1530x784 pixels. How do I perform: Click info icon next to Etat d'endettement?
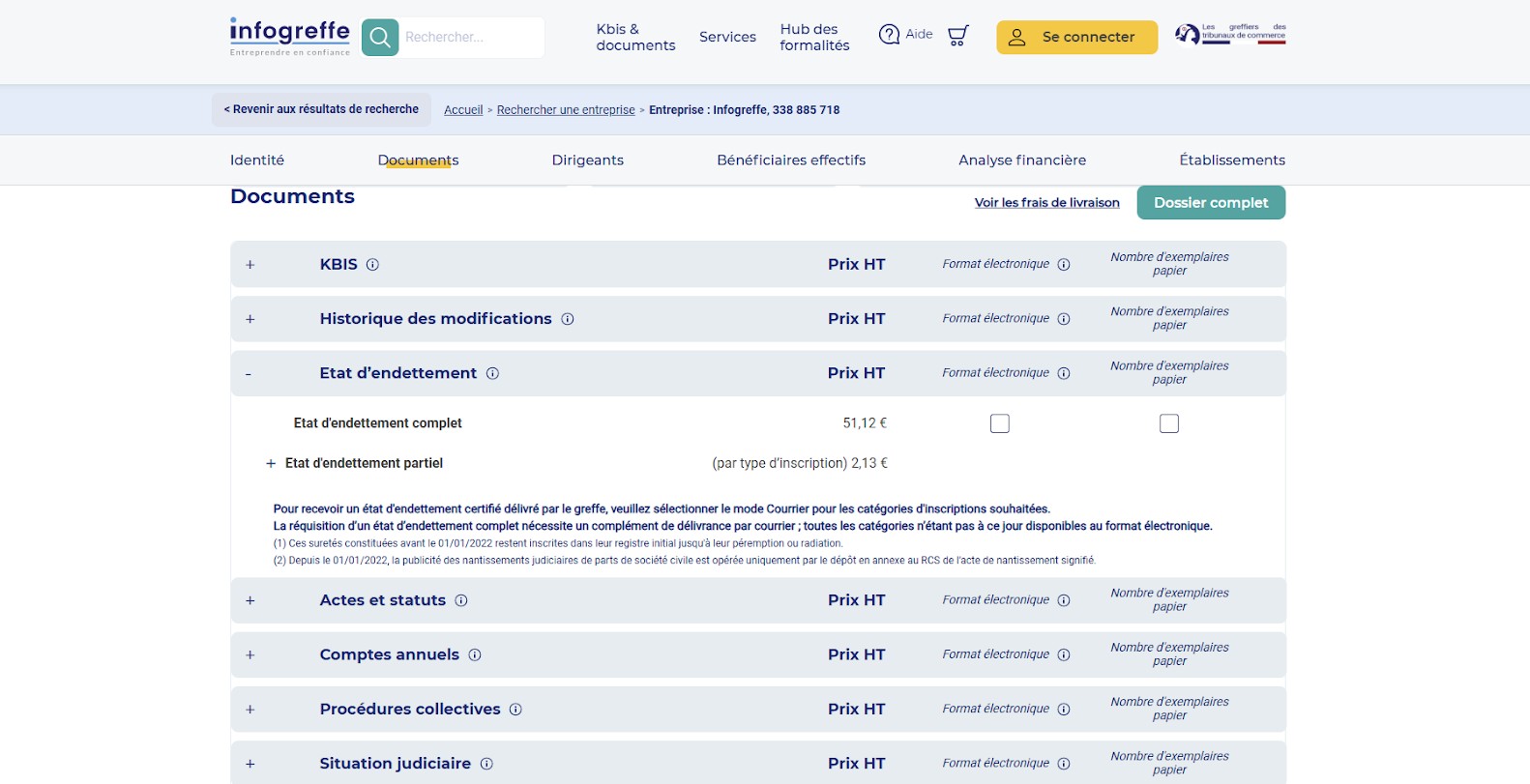coord(492,373)
